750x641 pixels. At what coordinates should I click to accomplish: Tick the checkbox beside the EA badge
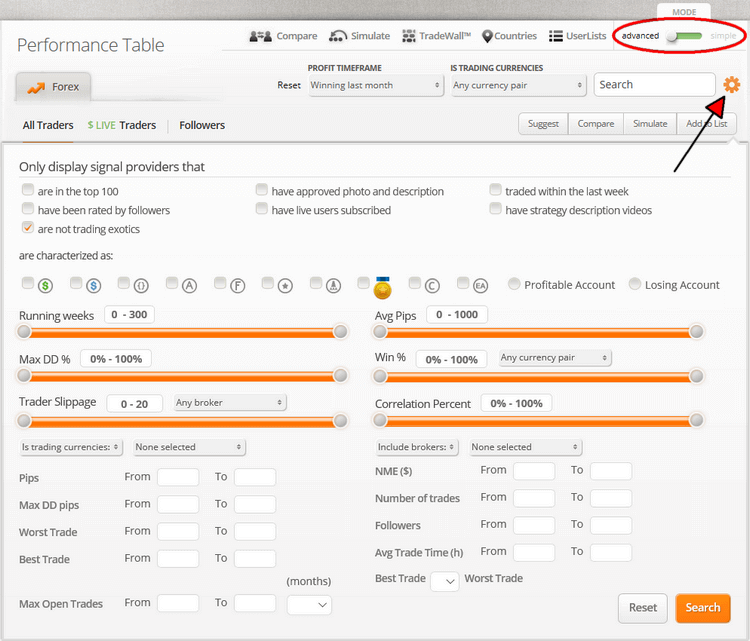click(463, 283)
